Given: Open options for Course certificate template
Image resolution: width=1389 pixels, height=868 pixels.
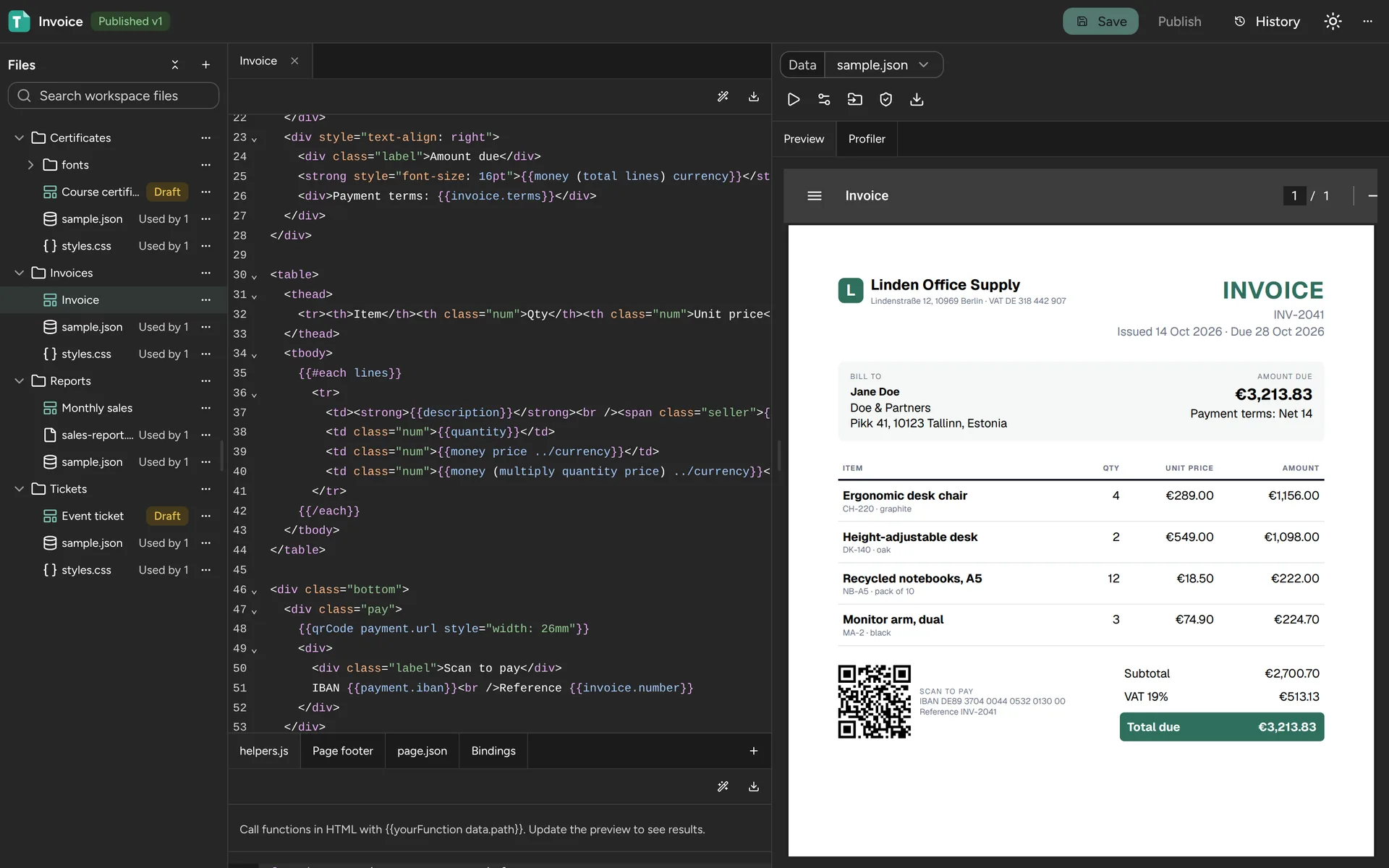Looking at the screenshot, I should point(206,192).
